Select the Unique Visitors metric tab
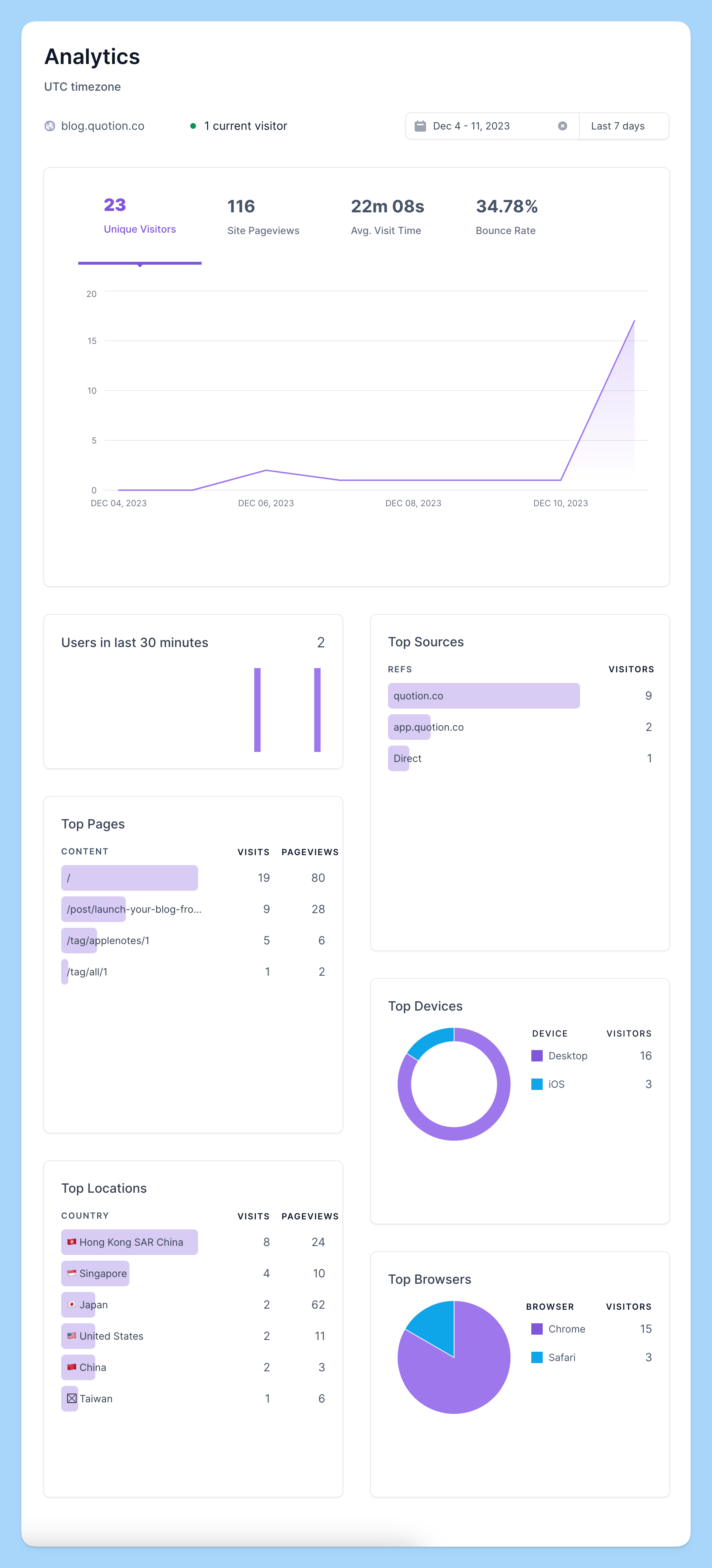 [x=139, y=216]
